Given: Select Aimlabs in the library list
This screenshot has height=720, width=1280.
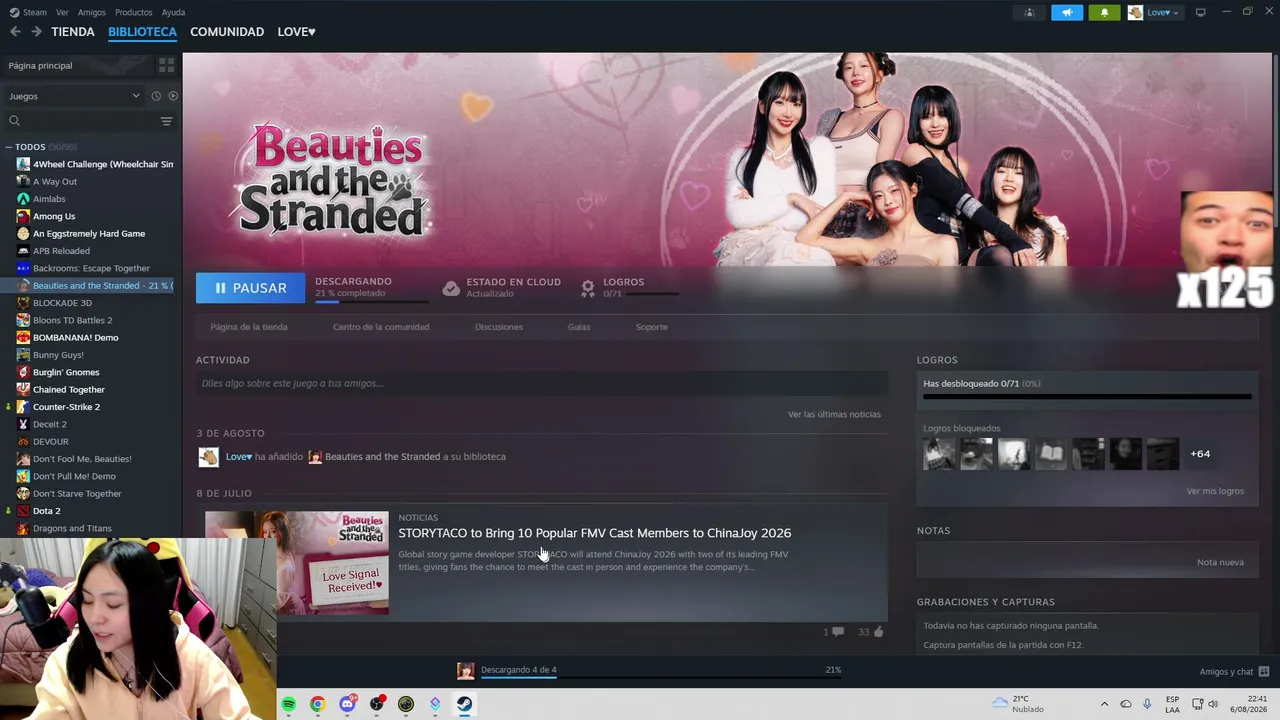Looking at the screenshot, I should [x=49, y=199].
